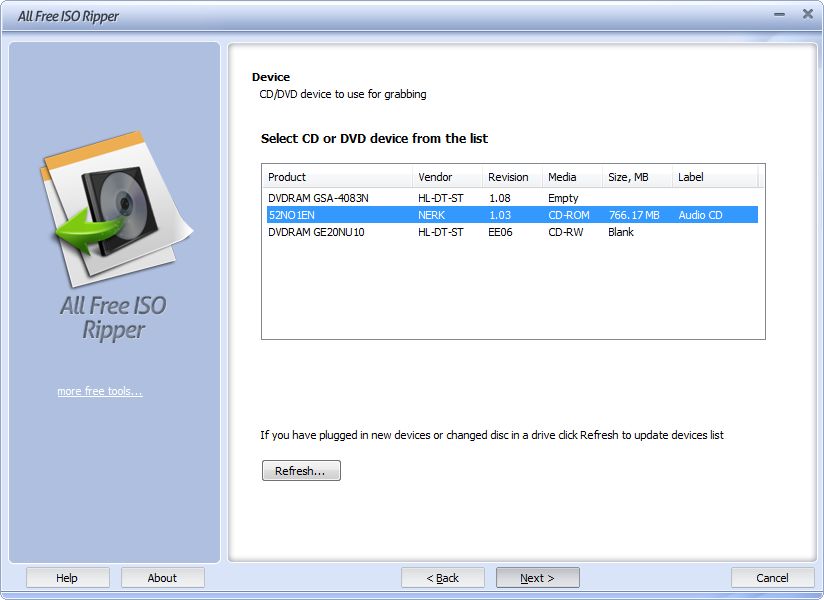The image size is (824, 600).
Task: Sort list by Size, MB column header
Action: 637,177
